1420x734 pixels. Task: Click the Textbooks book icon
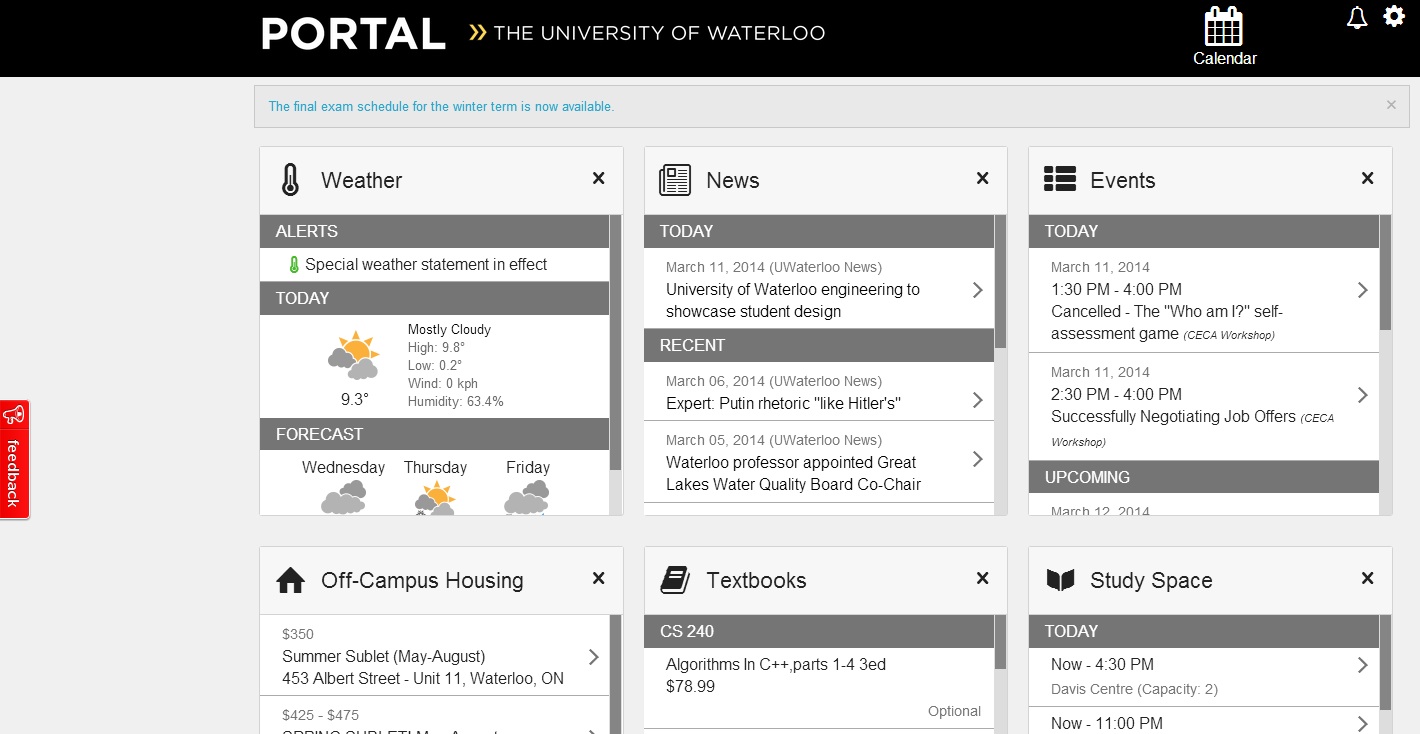pos(675,580)
